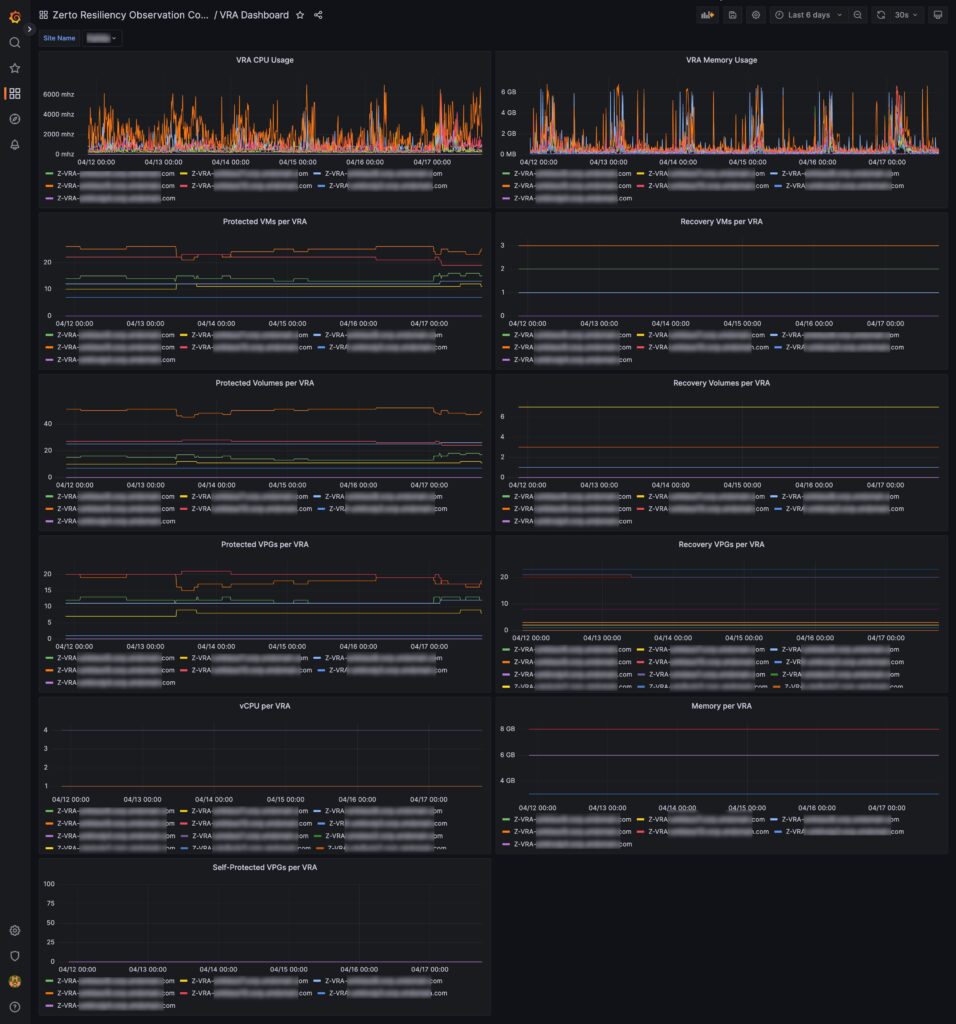Open the Help question mark icon
The image size is (956, 1024).
click(x=14, y=1006)
